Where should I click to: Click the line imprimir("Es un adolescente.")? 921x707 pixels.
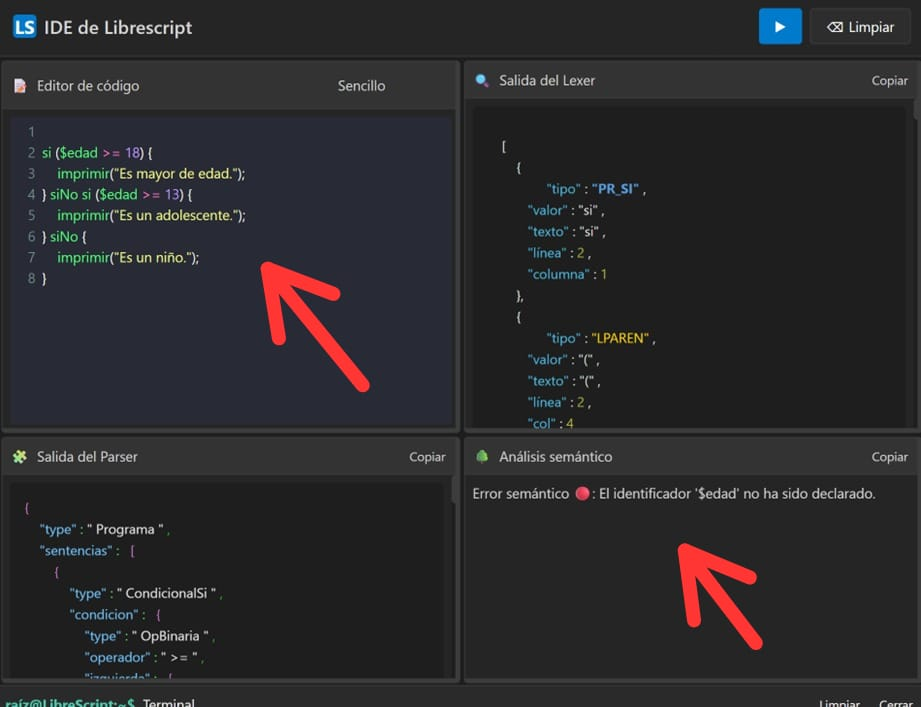coord(152,216)
